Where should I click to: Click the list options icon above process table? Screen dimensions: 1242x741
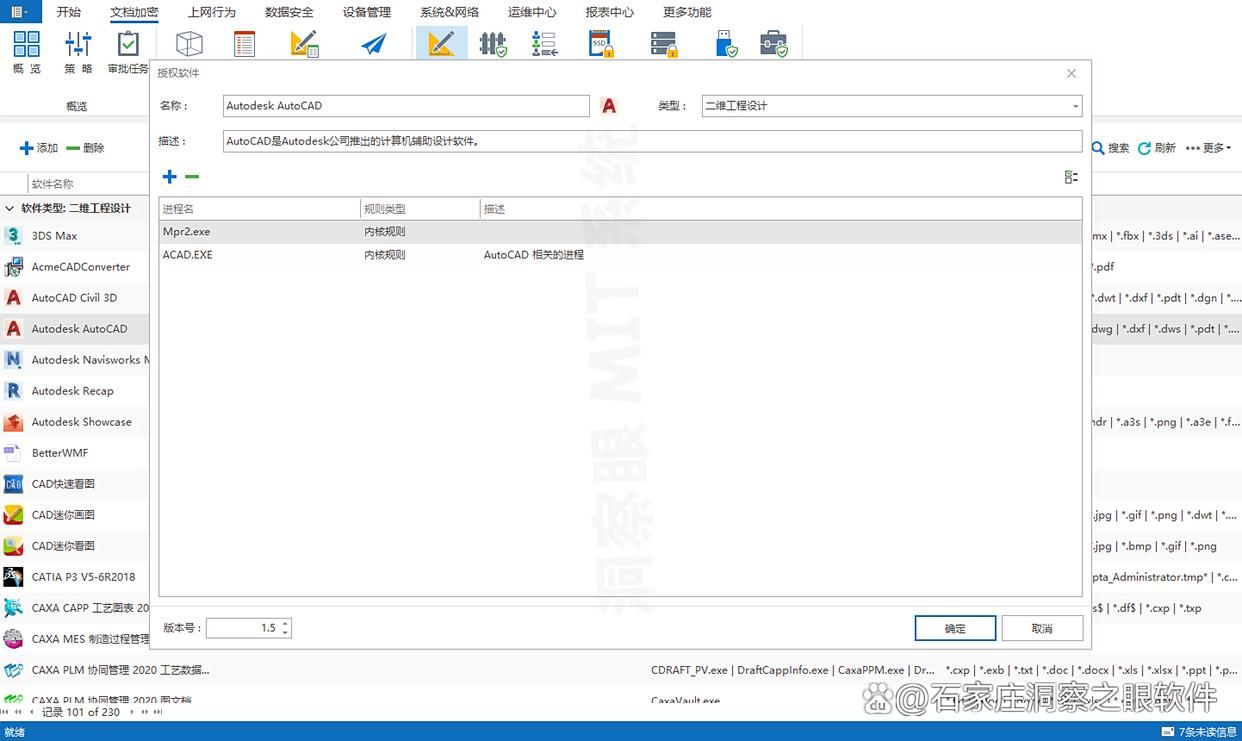(1071, 177)
